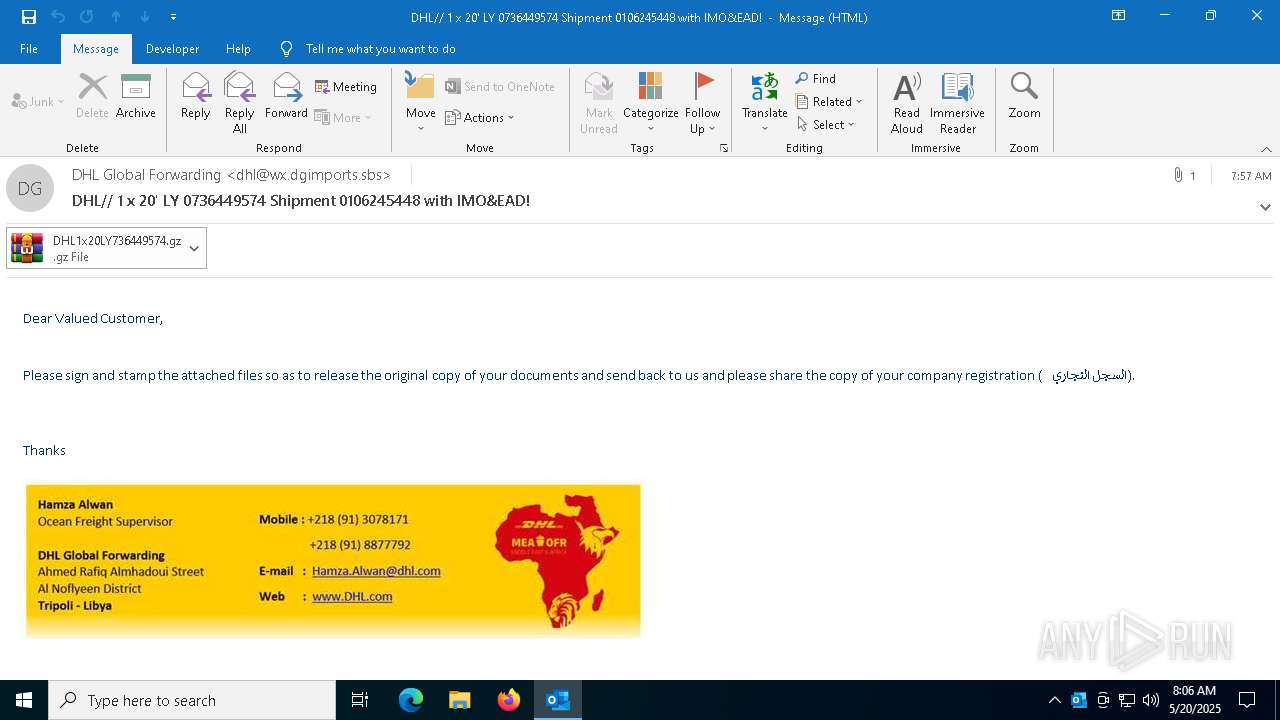Open the Immersive Reader
Viewport: 1280px width, 720px height.
958,102
